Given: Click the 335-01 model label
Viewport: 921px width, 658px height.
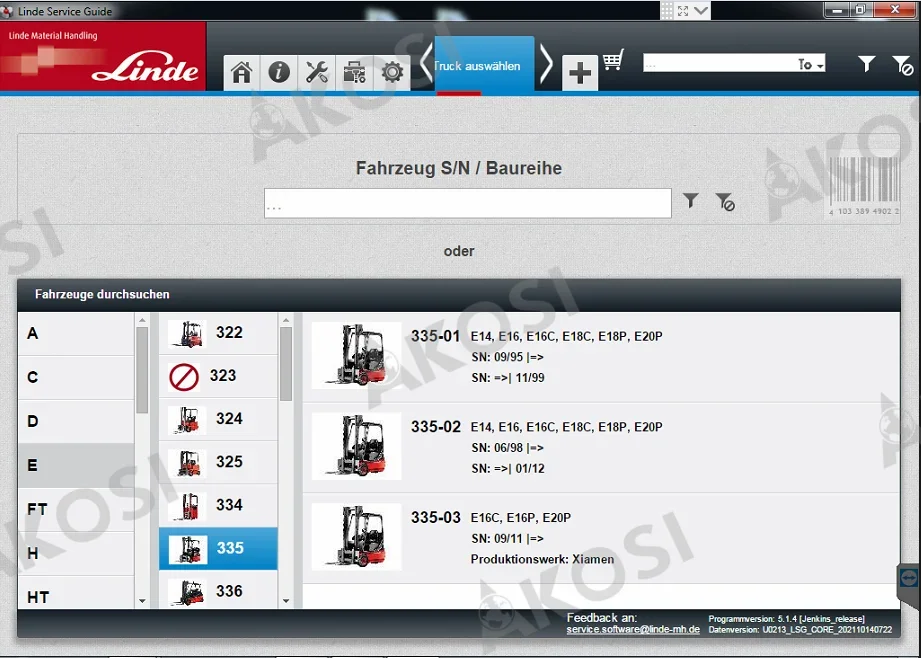Looking at the screenshot, I should (x=435, y=336).
